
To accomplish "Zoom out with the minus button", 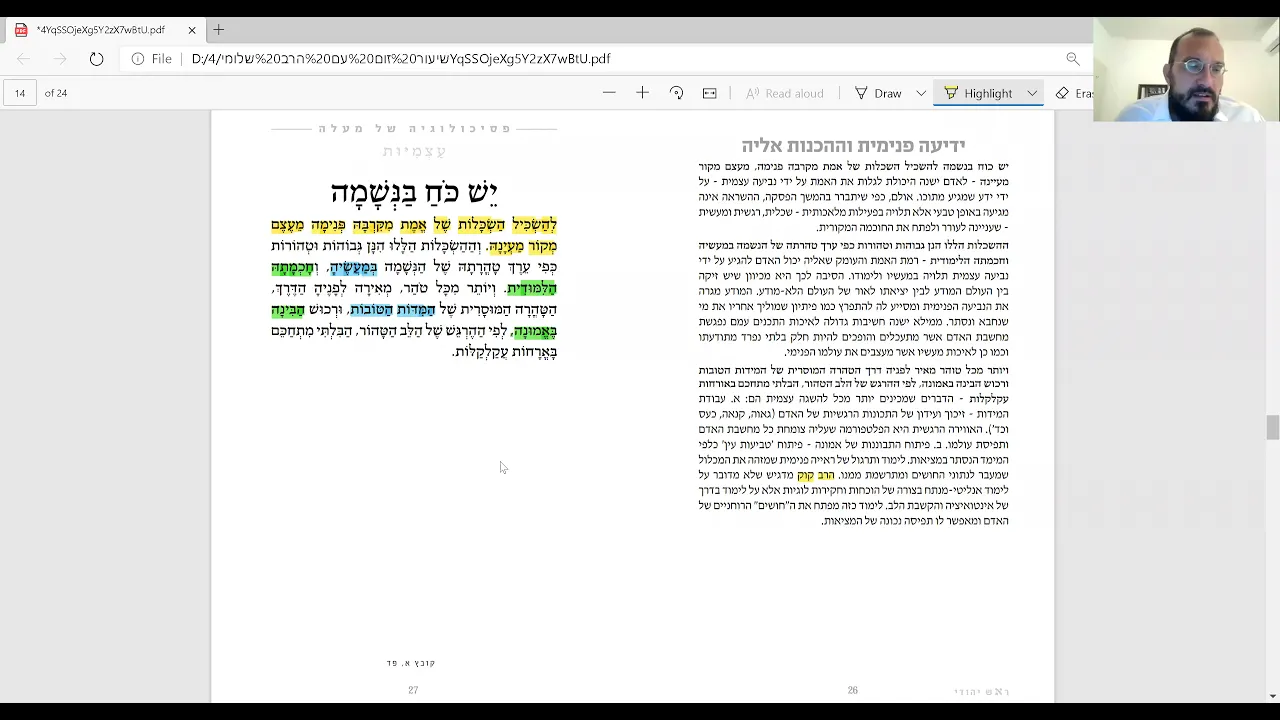I will pos(609,93).
